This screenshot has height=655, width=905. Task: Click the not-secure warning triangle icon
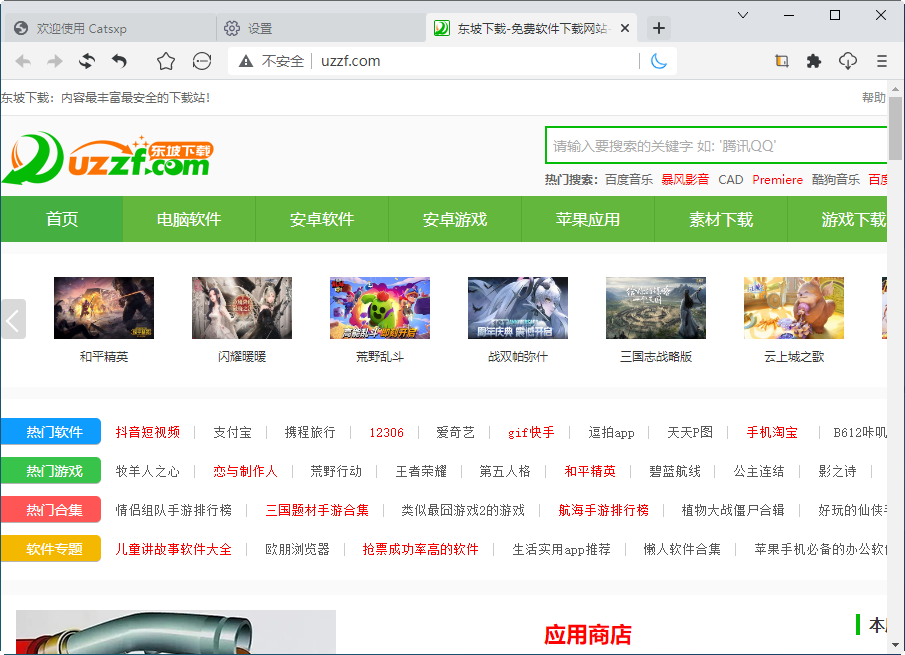point(246,61)
